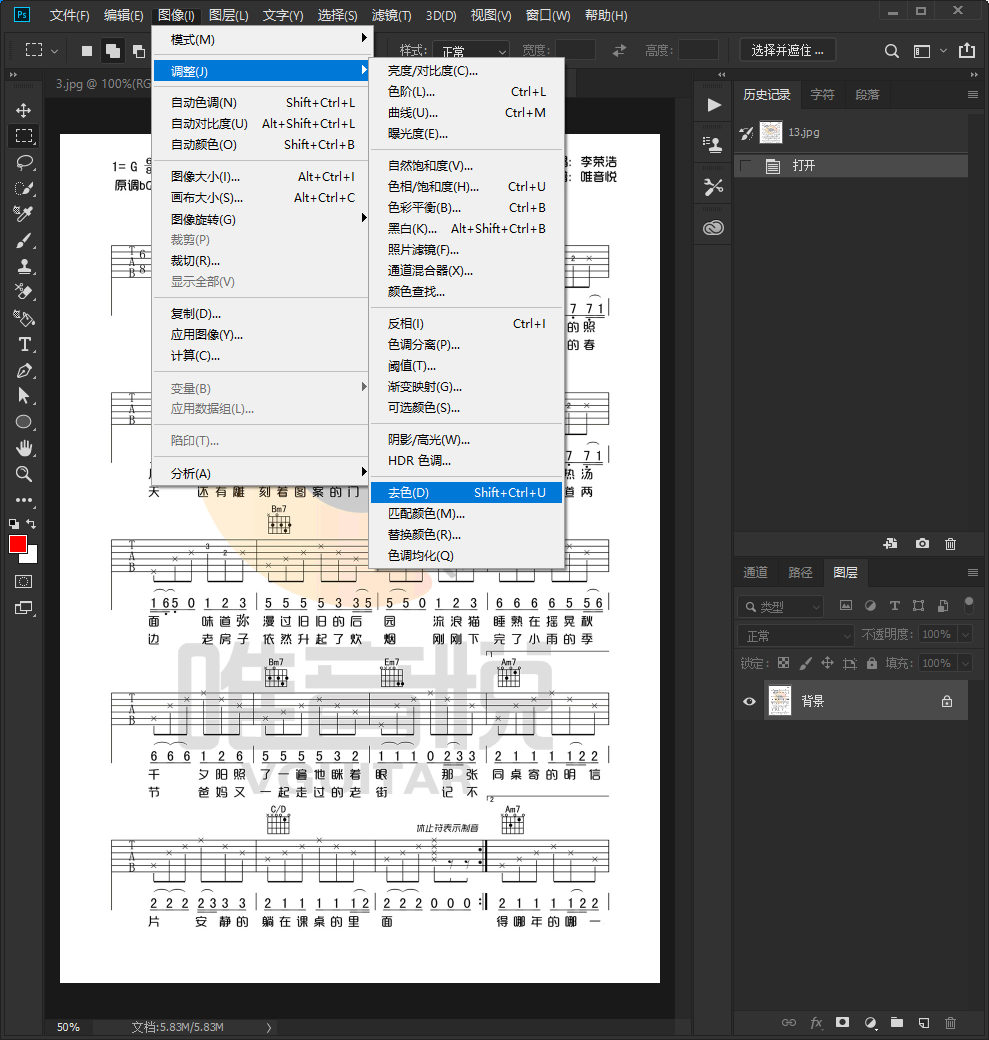989x1040 pixels.
Task: Enable add to selection mode
Action: pos(113,50)
